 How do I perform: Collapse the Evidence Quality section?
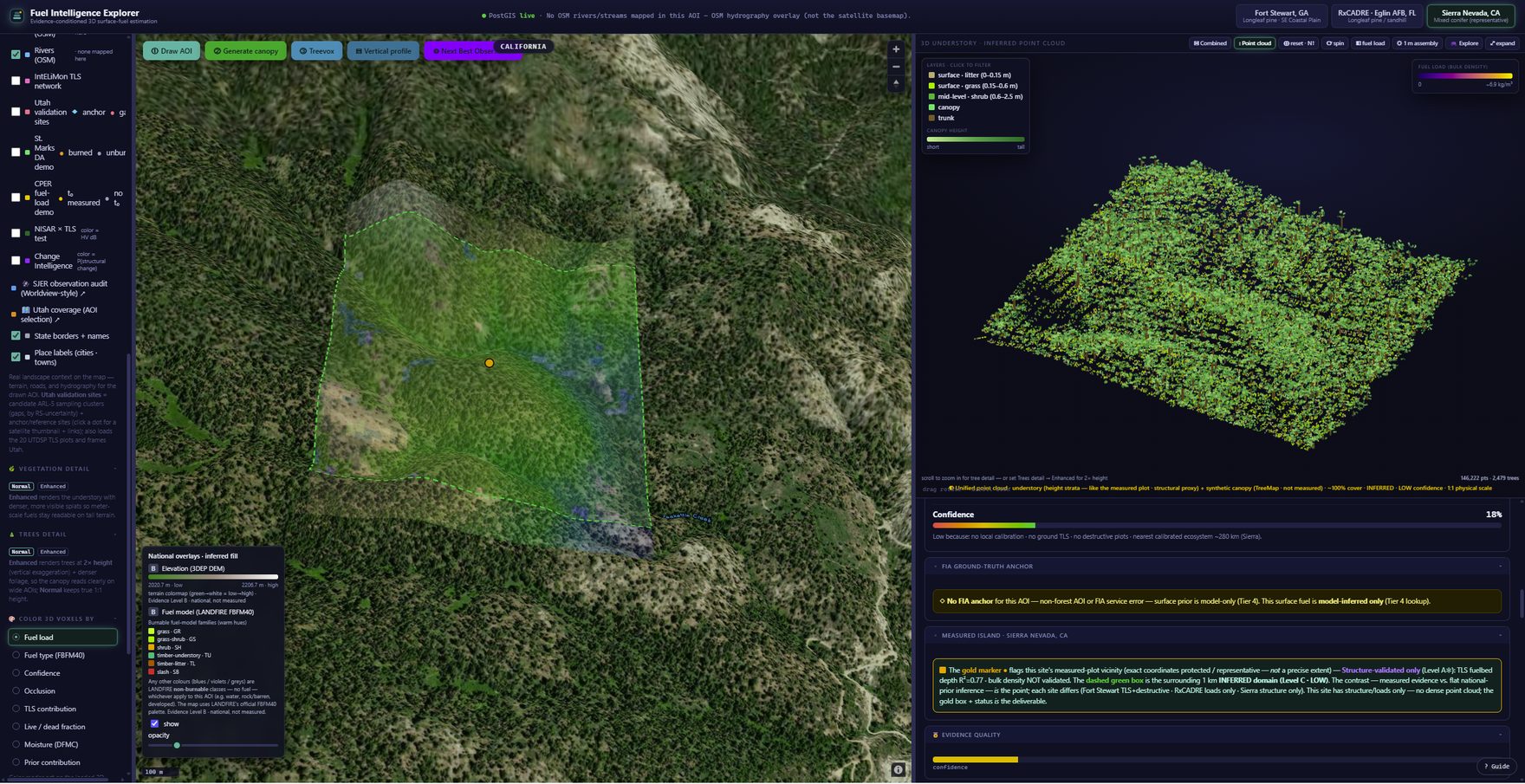pos(1217,735)
